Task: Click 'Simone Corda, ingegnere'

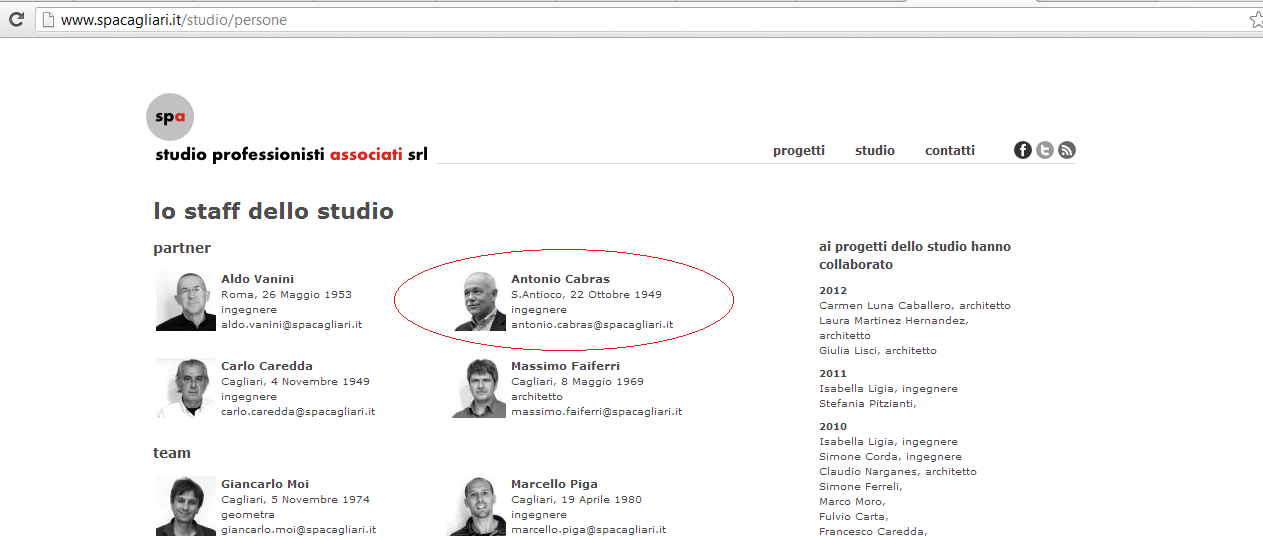Action: (890, 457)
